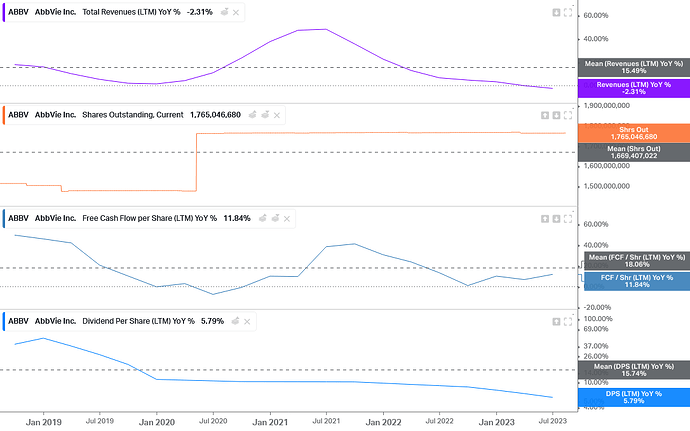Image resolution: width=690 pixels, height=431 pixels.
Task: Click 'Jul 2019' on the time axis
Action: (100, 421)
